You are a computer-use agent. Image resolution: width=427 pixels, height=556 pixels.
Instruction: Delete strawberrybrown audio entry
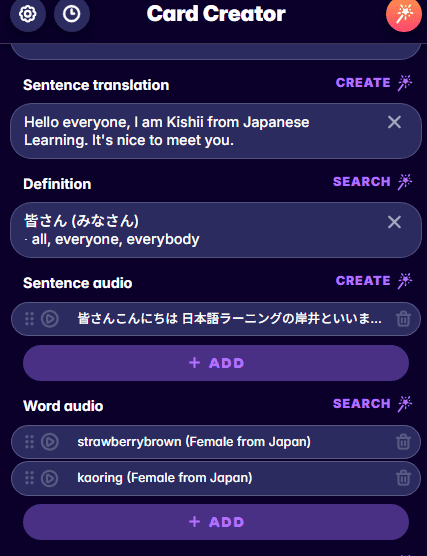[403, 442]
